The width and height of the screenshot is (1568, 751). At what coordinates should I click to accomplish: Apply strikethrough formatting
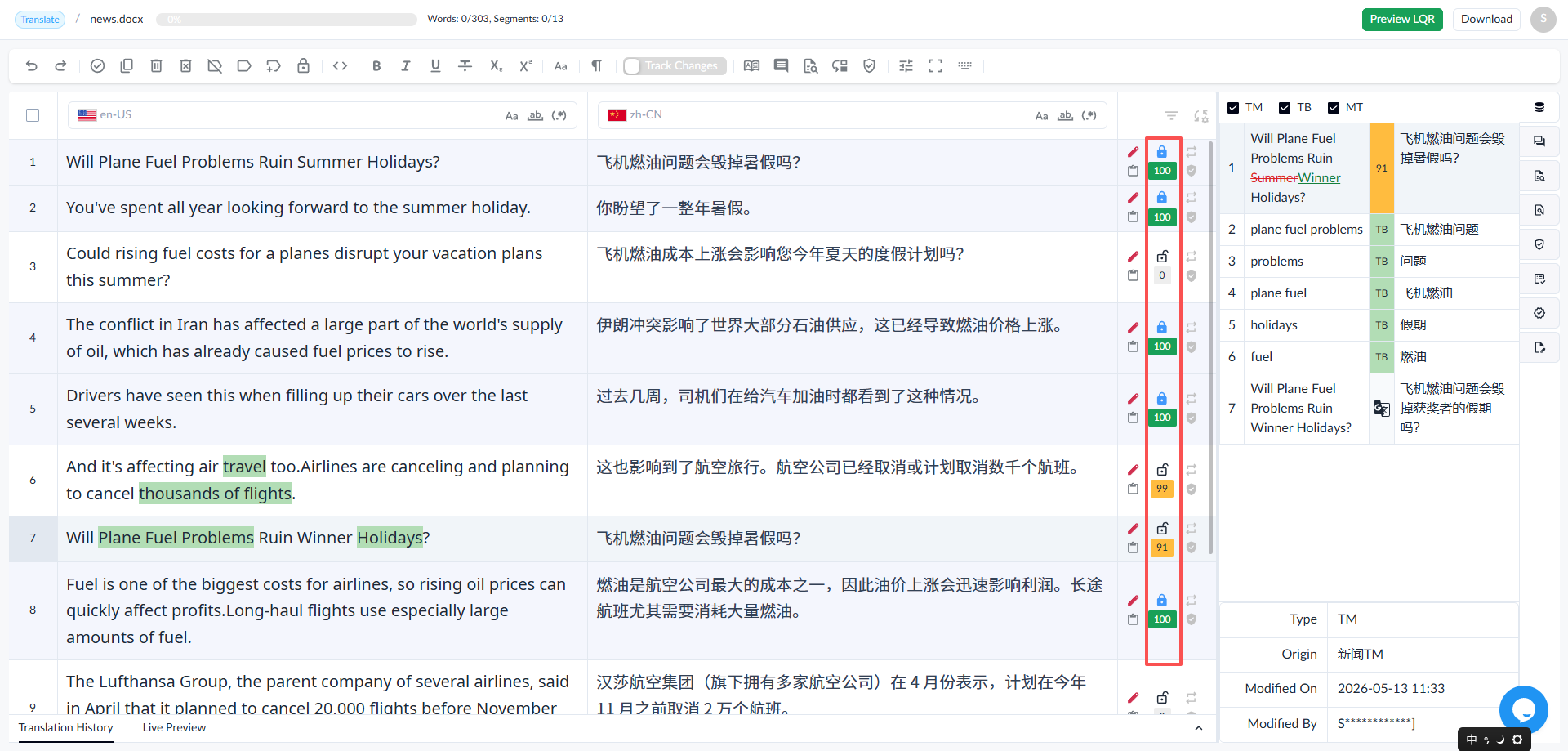point(465,66)
